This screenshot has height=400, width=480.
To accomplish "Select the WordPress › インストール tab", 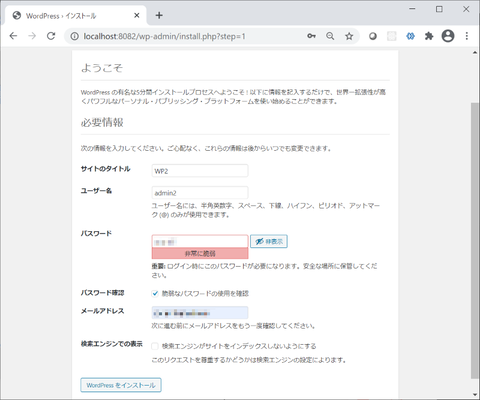I will 76,16.
